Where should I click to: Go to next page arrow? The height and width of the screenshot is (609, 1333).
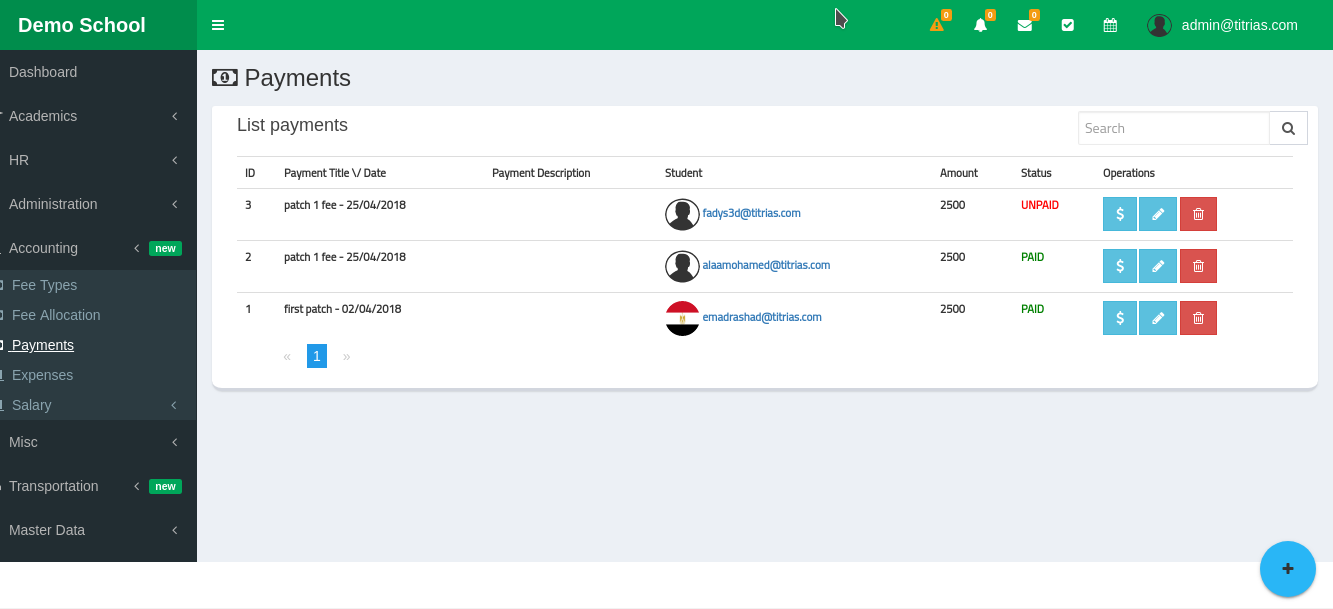point(347,356)
